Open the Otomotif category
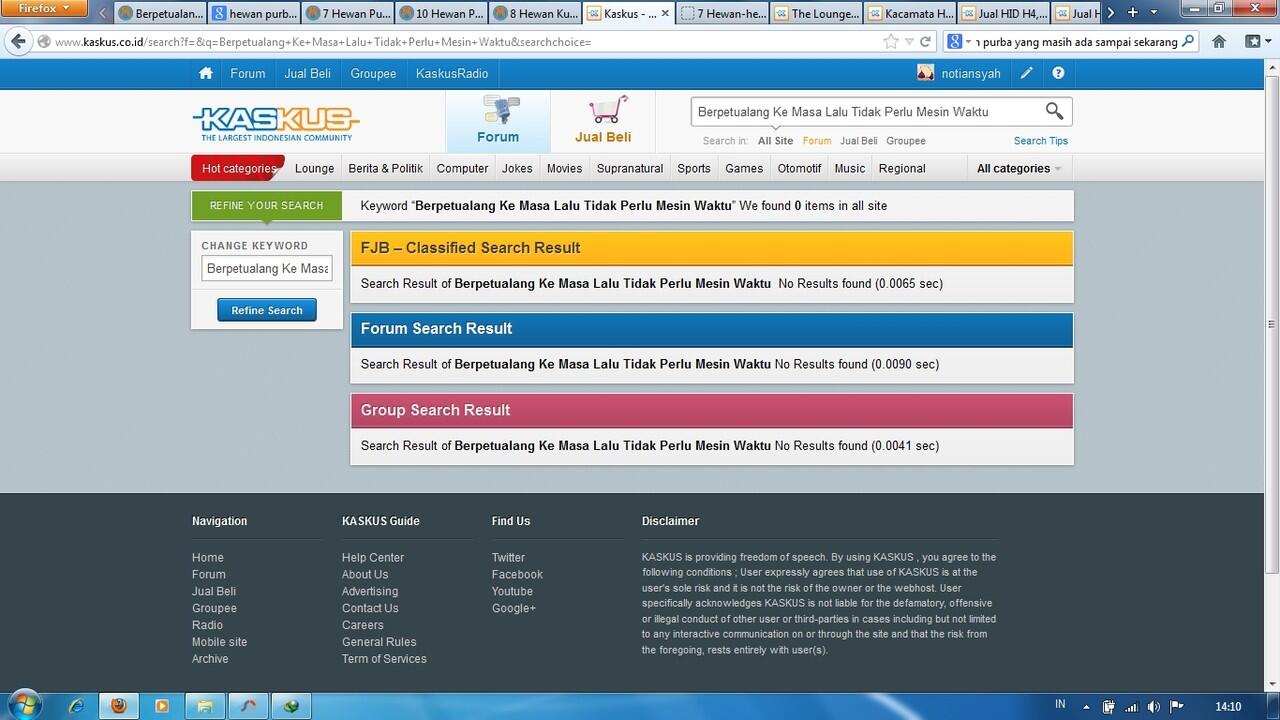The height and width of the screenshot is (720, 1280). (x=799, y=168)
